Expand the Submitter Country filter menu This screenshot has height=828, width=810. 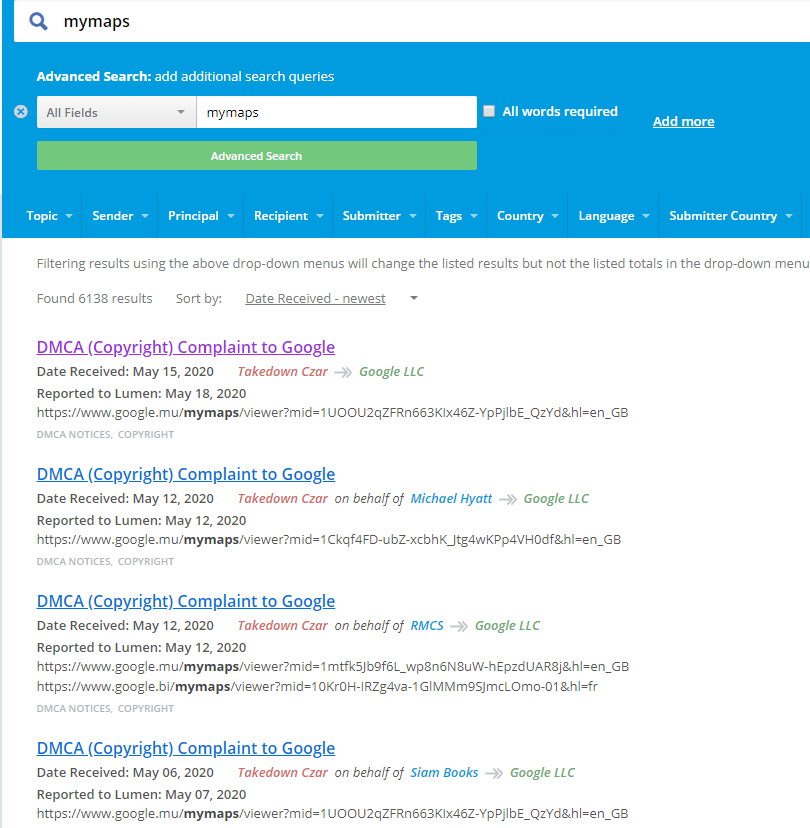(x=730, y=216)
